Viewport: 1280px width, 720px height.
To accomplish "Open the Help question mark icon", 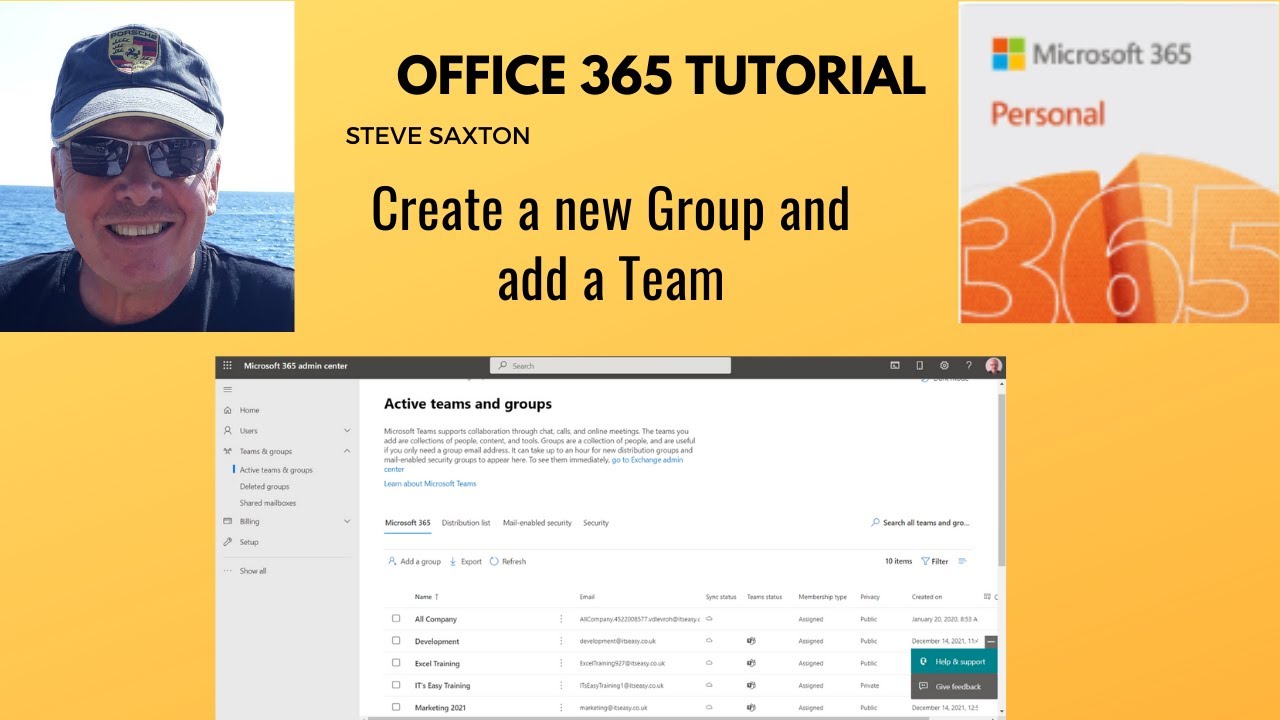I will coord(968,366).
